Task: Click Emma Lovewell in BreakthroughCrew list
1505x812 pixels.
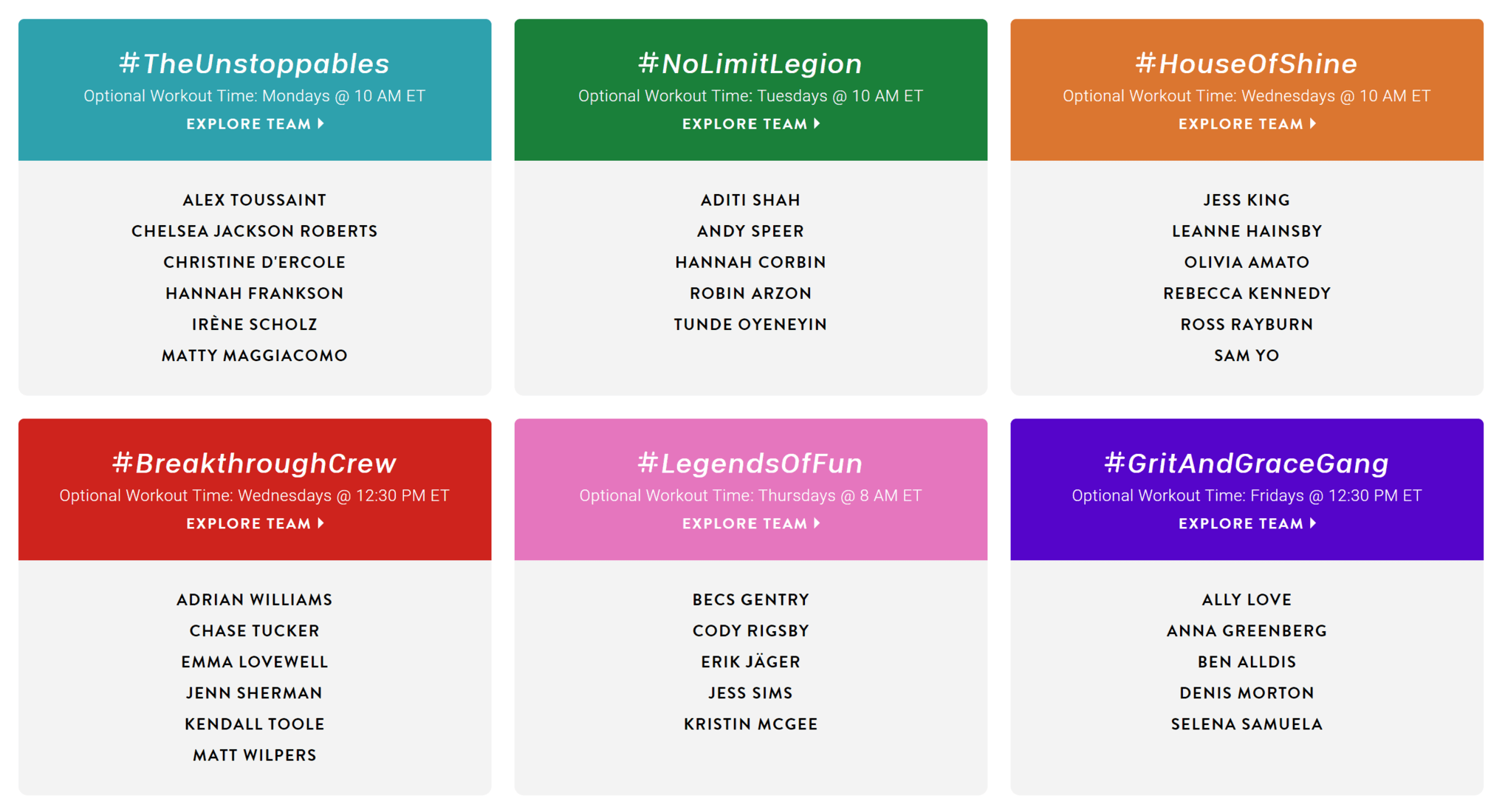Action: click(x=254, y=661)
